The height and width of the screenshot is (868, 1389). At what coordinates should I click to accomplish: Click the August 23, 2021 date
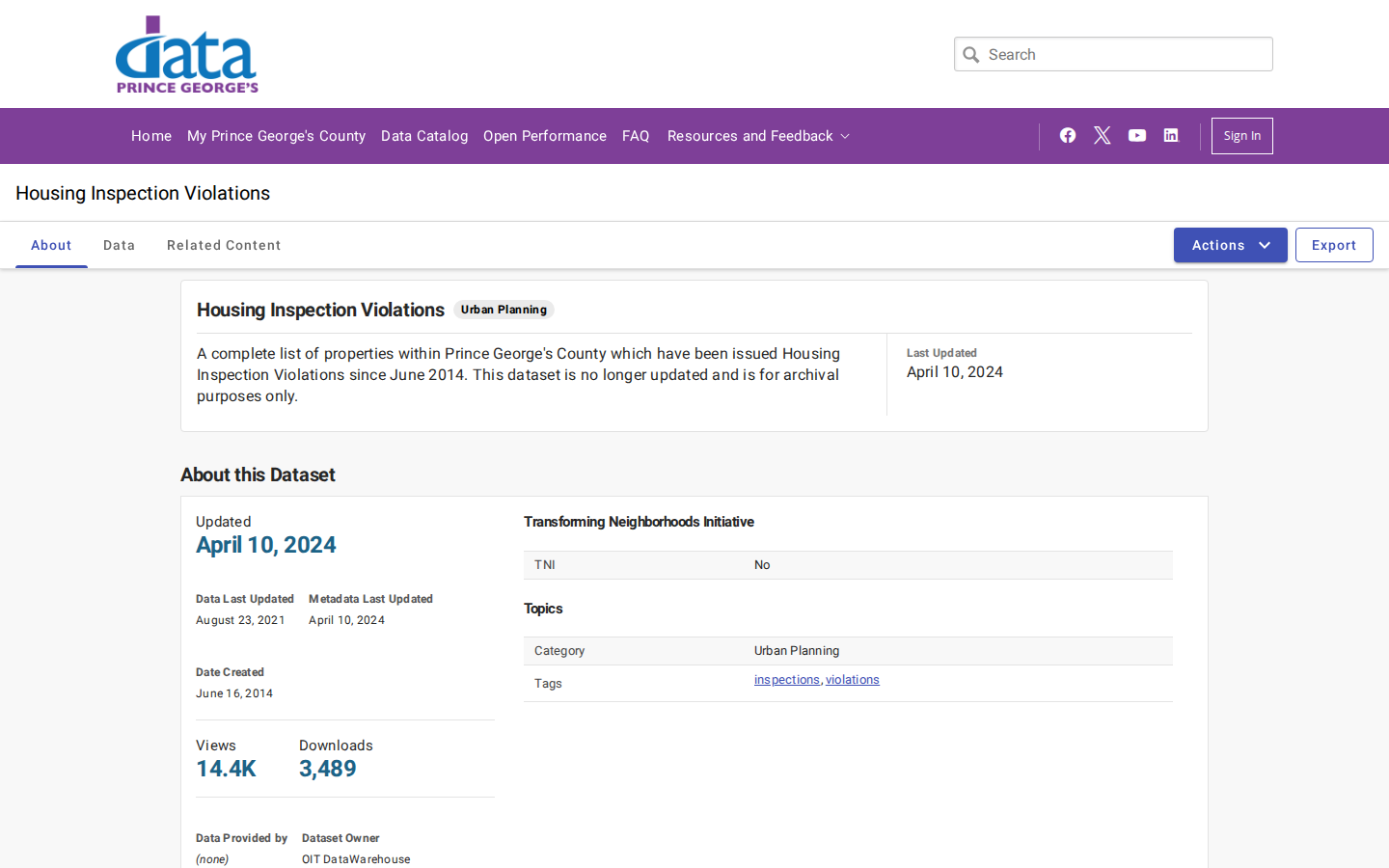pyautogui.click(x=240, y=620)
